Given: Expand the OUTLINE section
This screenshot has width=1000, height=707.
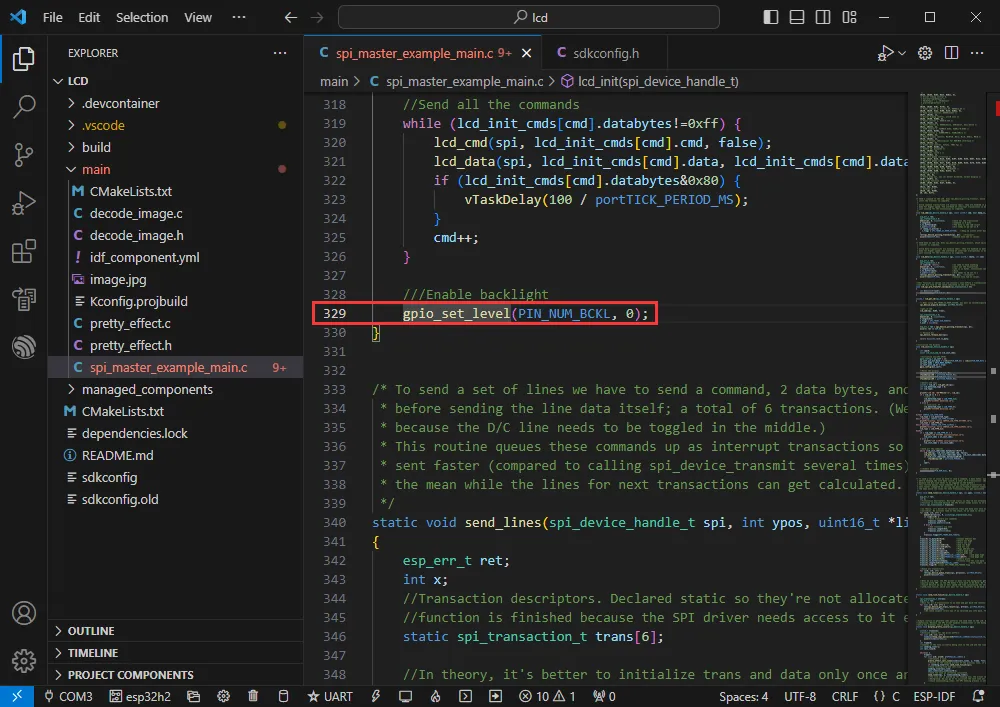Looking at the screenshot, I should [90, 631].
